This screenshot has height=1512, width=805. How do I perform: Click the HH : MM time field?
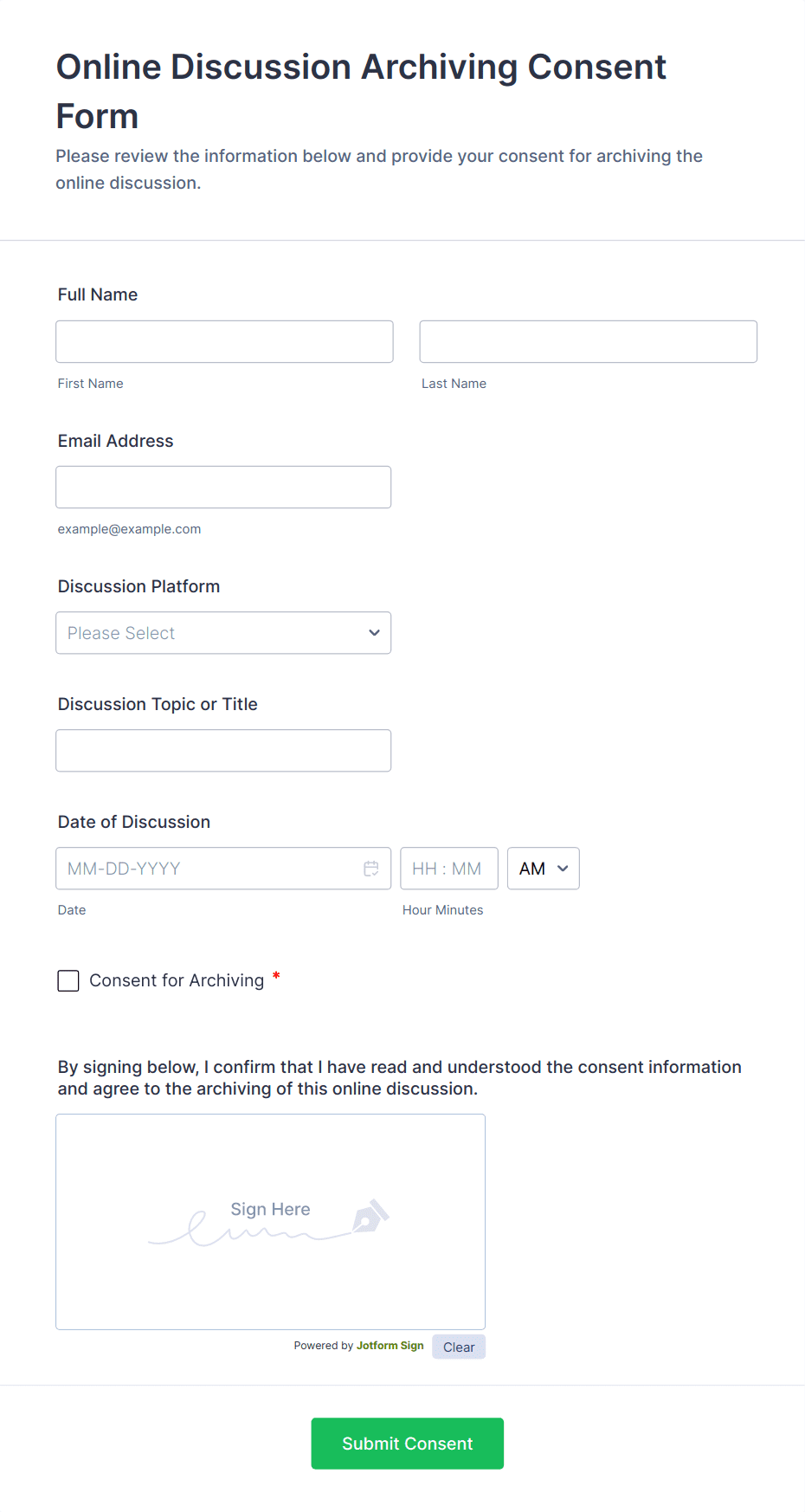point(448,869)
